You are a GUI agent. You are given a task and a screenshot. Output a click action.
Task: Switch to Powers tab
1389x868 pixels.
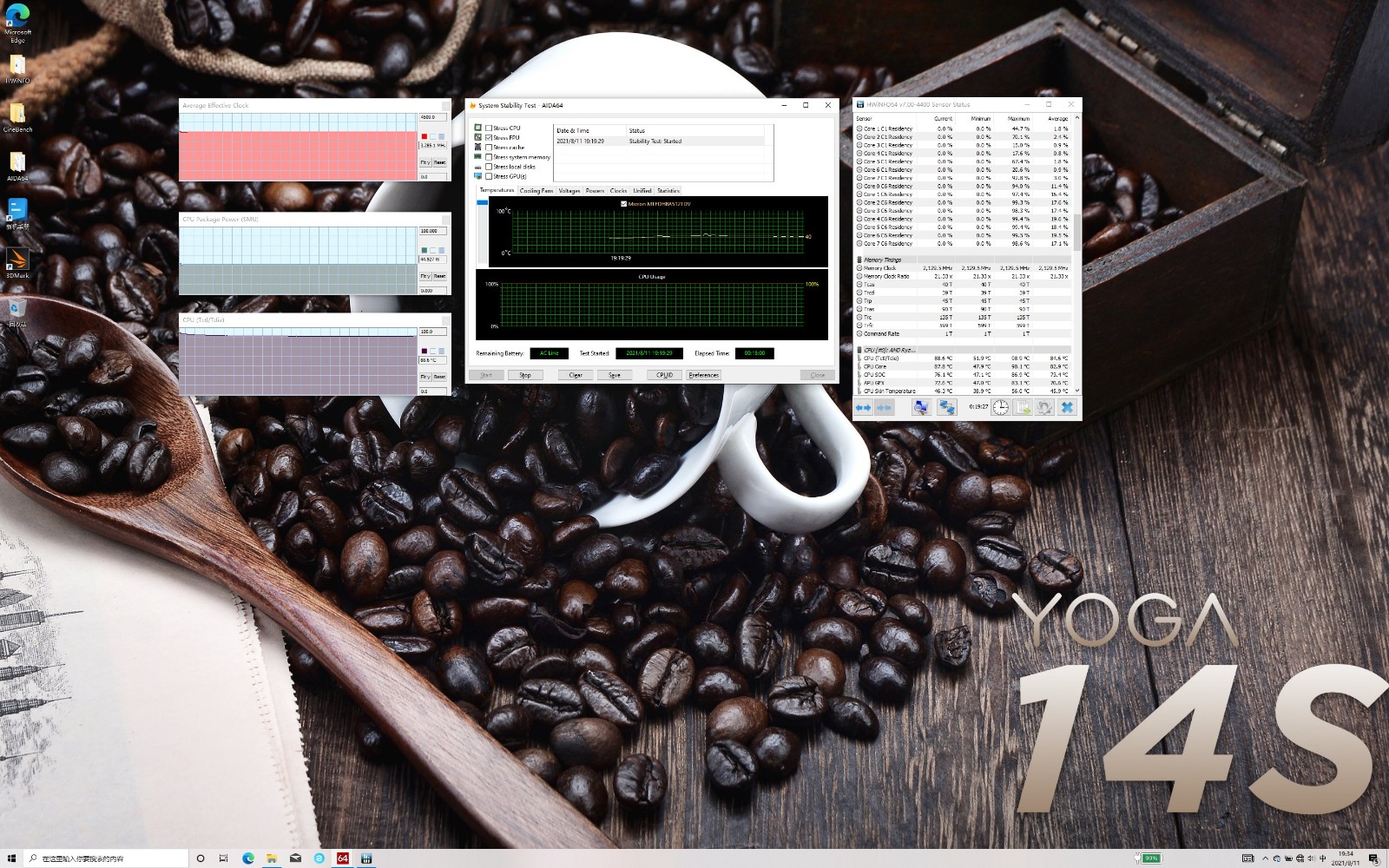pos(595,191)
